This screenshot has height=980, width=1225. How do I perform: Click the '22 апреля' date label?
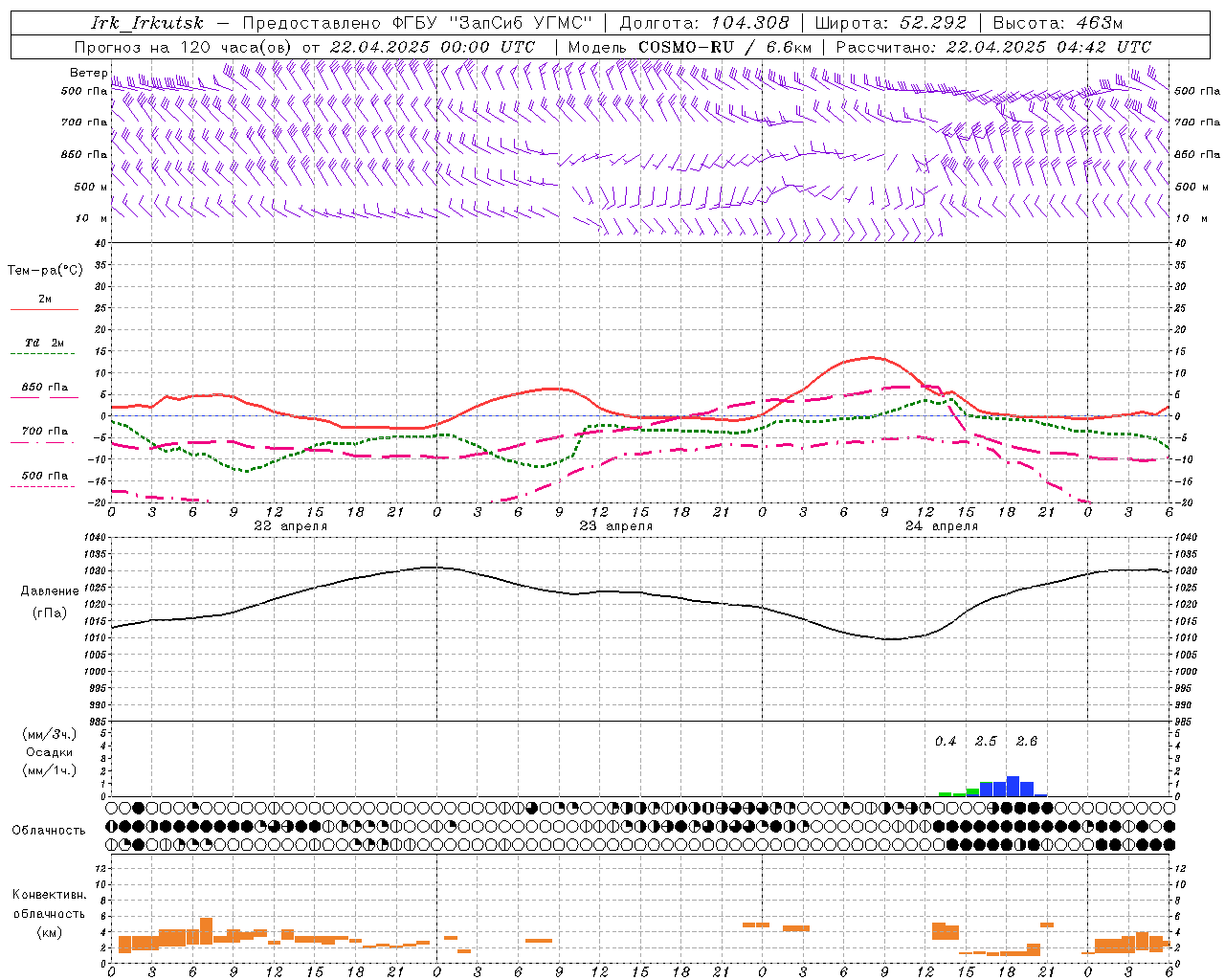(x=290, y=526)
